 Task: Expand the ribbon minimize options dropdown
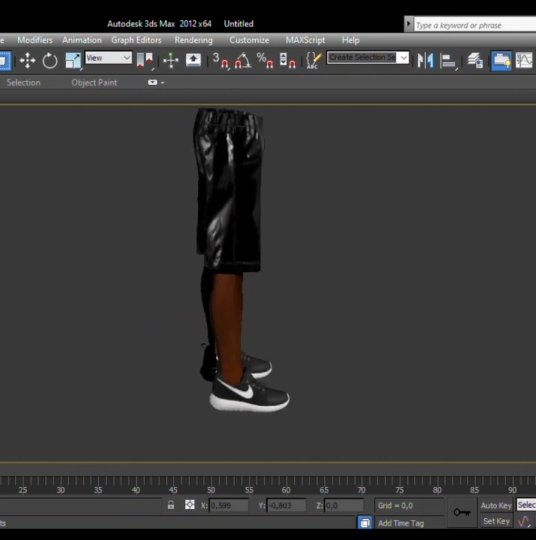click(156, 82)
